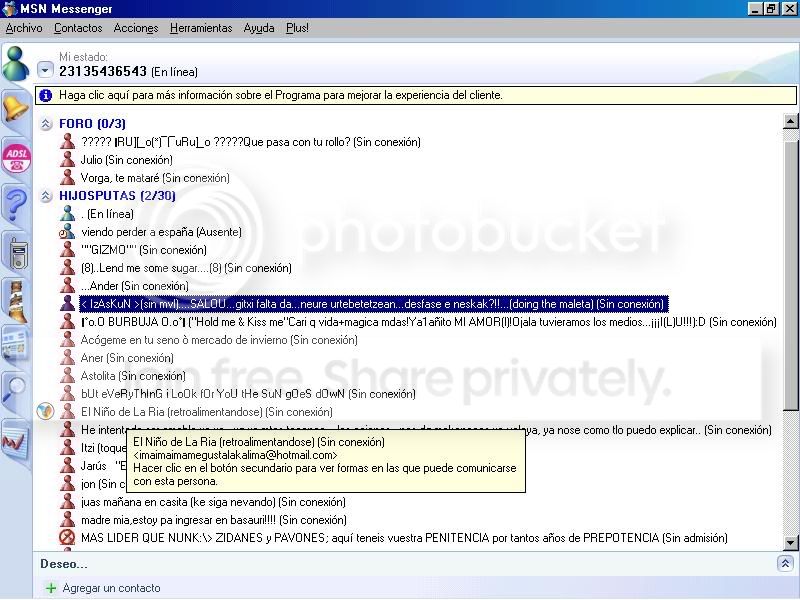The height and width of the screenshot is (600, 800).
Task: Select contact 'Acógeme en tu seno'
Action: tap(219, 340)
